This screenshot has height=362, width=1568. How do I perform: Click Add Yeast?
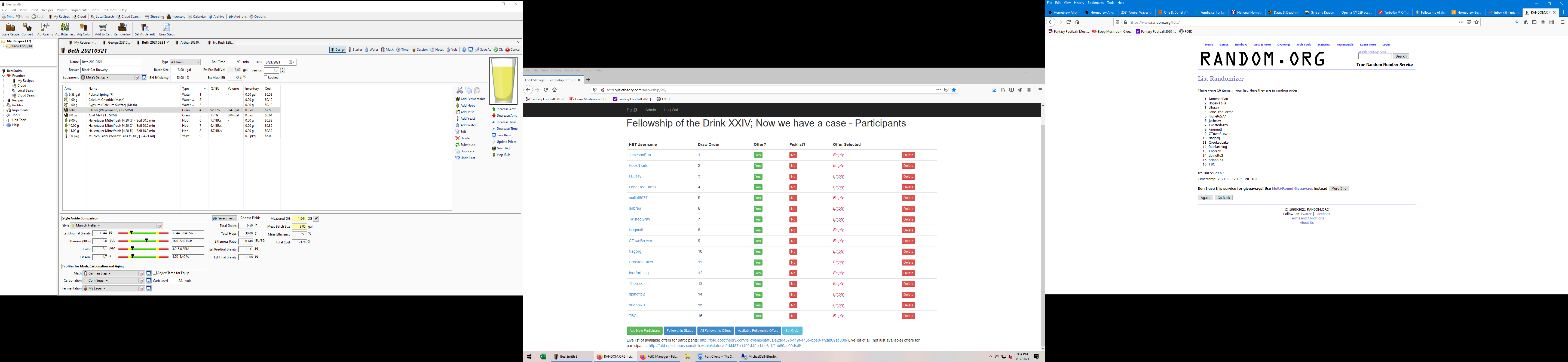[466, 118]
